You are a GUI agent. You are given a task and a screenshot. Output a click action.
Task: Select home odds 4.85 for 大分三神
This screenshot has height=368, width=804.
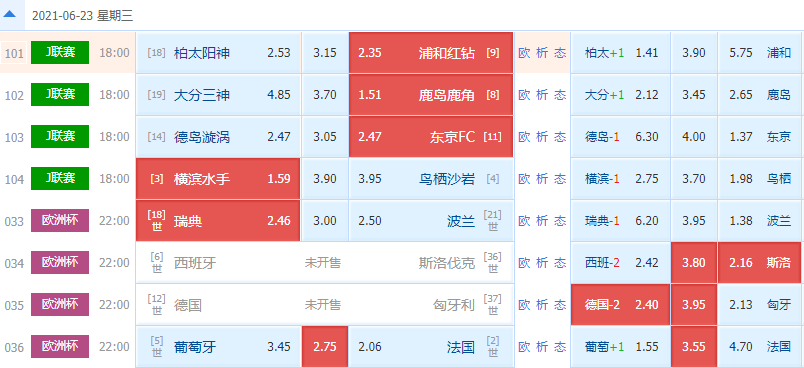pos(218,95)
